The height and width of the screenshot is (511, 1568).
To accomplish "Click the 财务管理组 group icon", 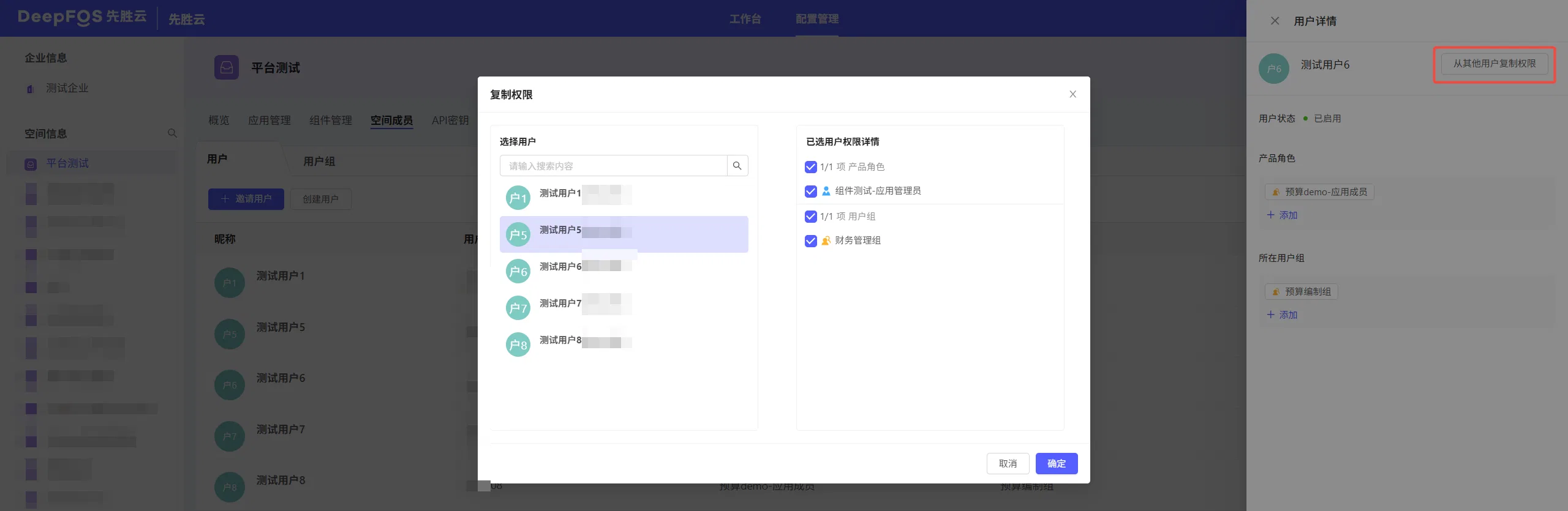I will [826, 241].
